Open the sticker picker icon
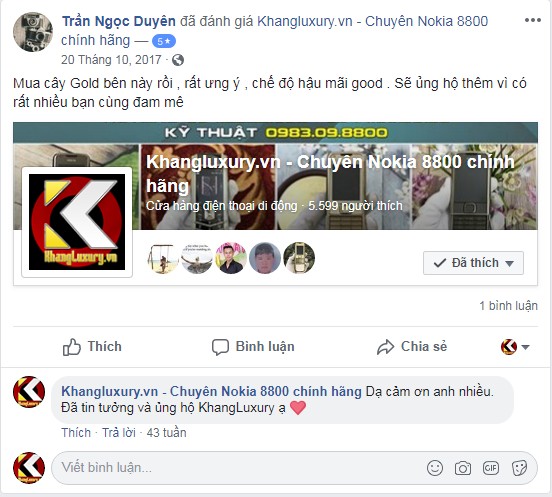The height and width of the screenshot is (497, 552). 519,468
